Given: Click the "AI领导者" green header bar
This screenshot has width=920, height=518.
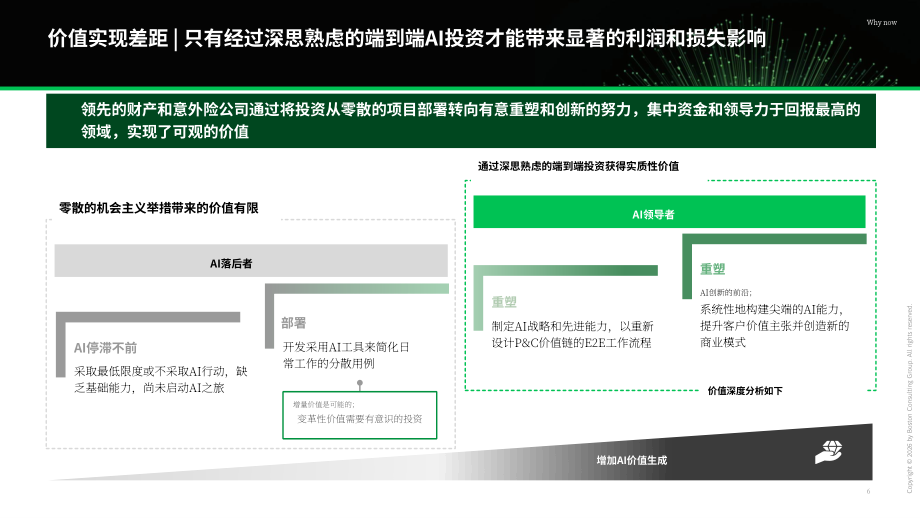Looking at the screenshot, I should pos(669,212).
